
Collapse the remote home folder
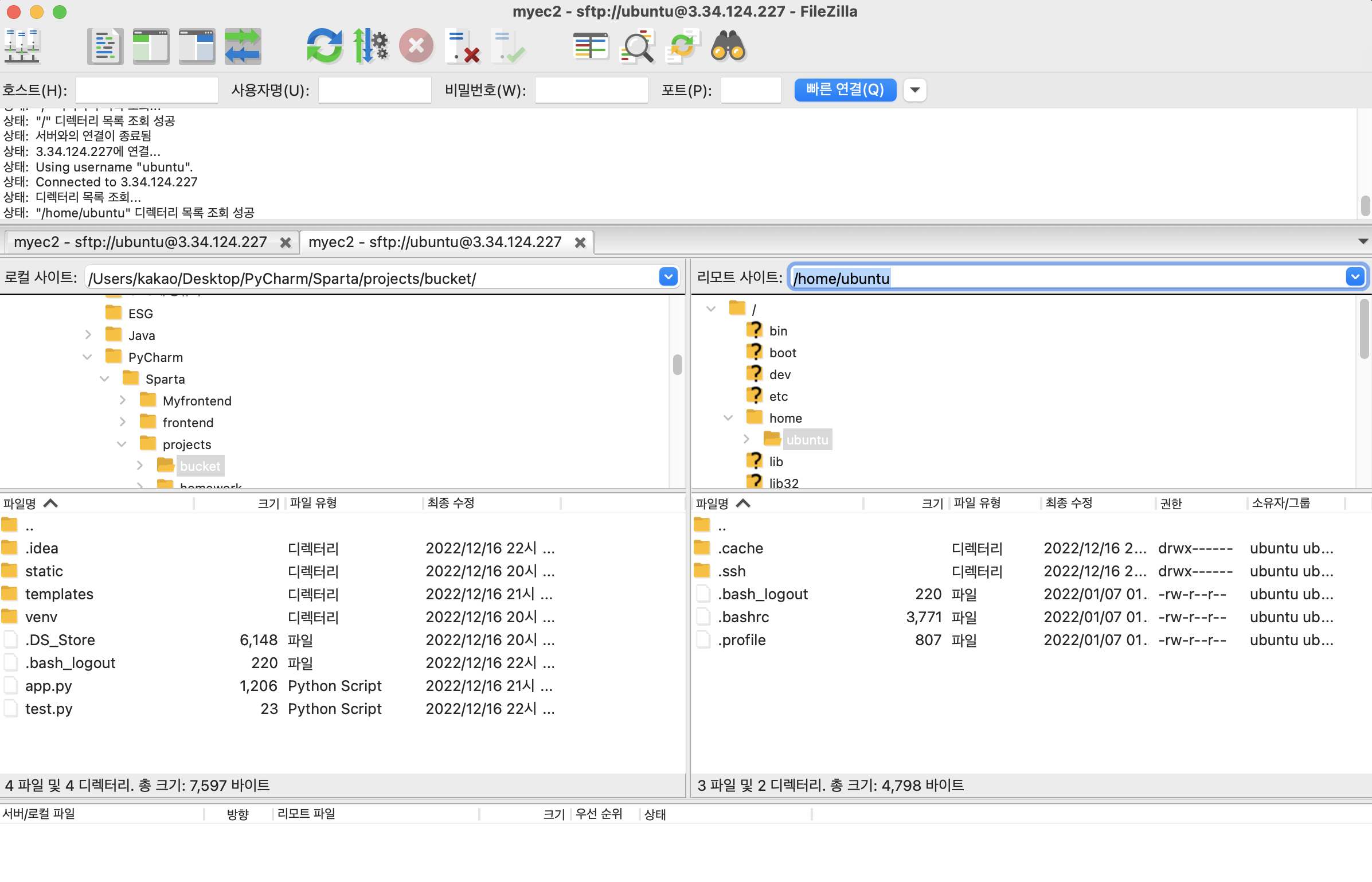click(x=728, y=417)
